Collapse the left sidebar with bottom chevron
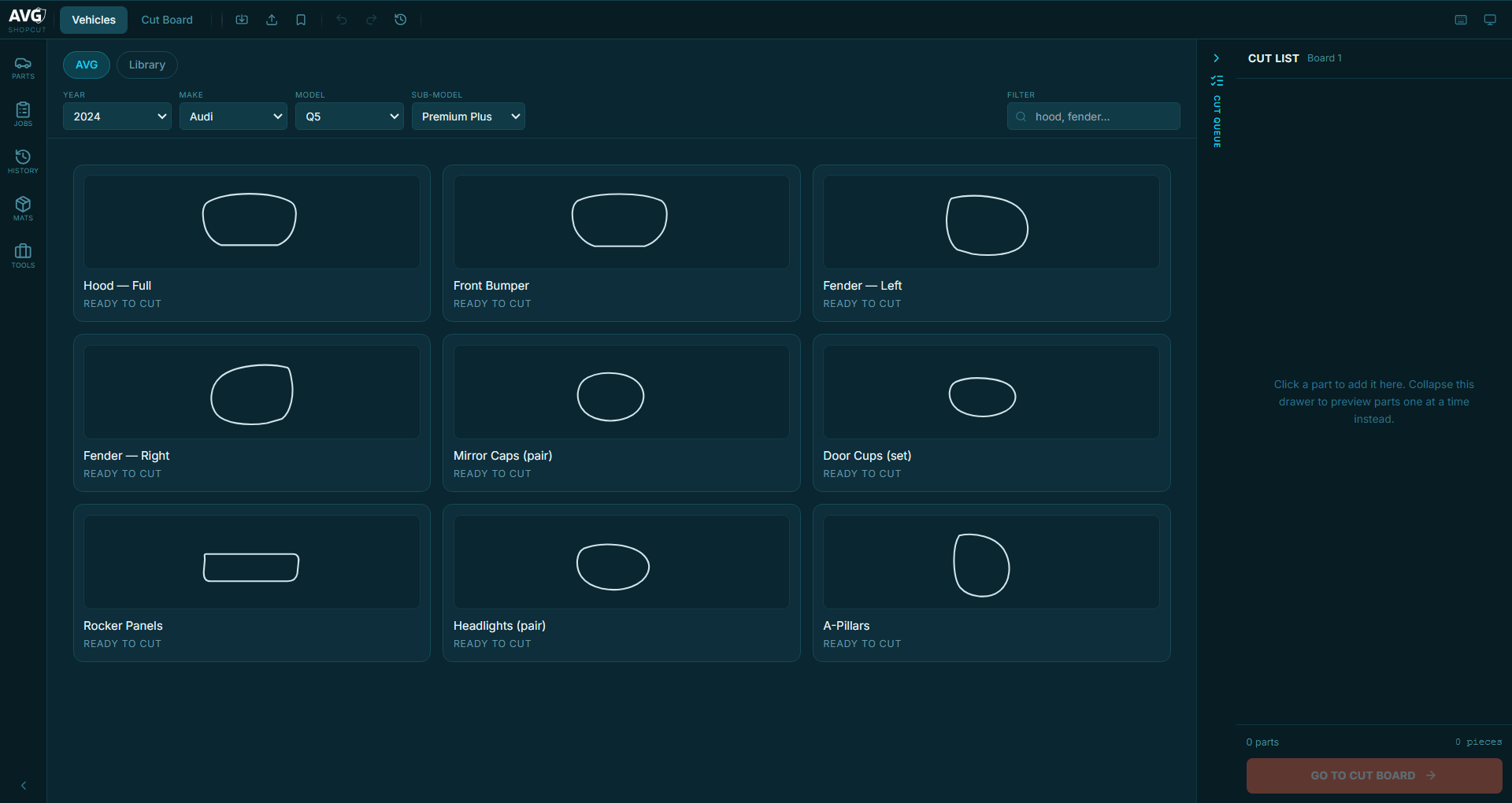The height and width of the screenshot is (803, 1512). pyautogui.click(x=24, y=786)
